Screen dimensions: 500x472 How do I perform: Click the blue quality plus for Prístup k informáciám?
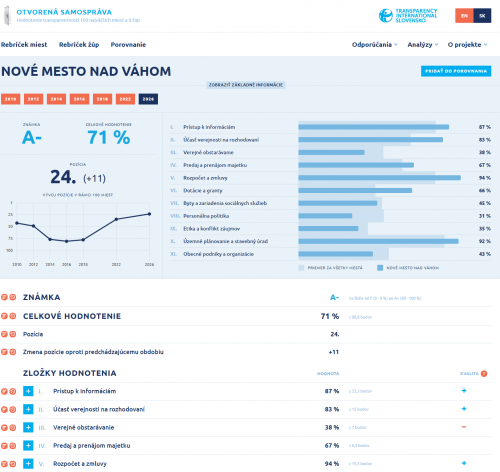[464, 391]
